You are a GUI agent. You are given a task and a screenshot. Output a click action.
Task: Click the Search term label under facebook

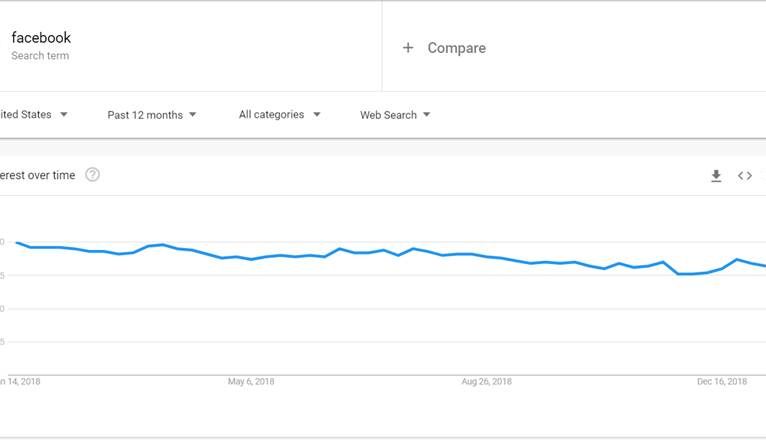point(40,56)
